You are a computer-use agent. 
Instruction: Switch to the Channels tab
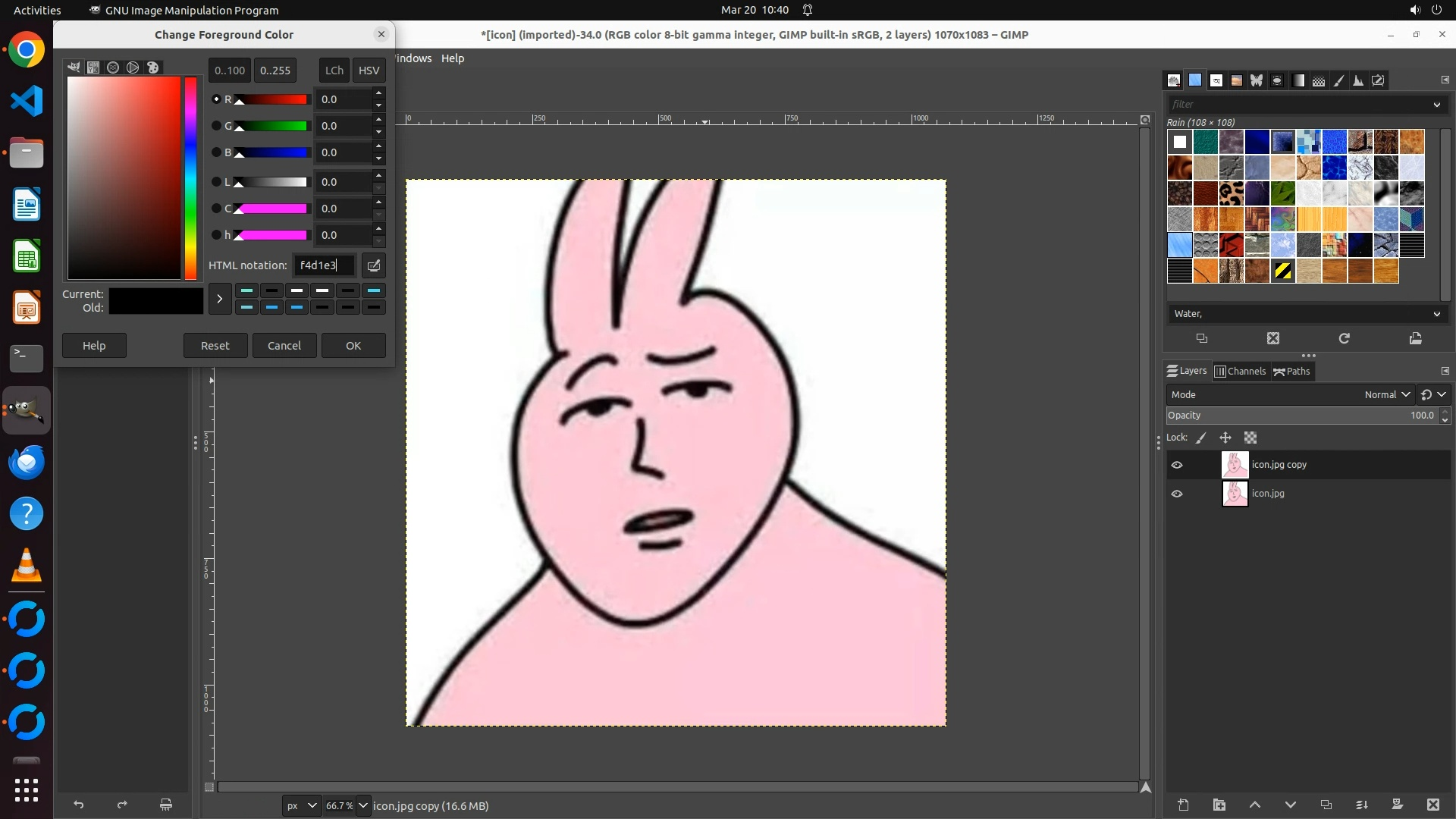[x=1240, y=371]
